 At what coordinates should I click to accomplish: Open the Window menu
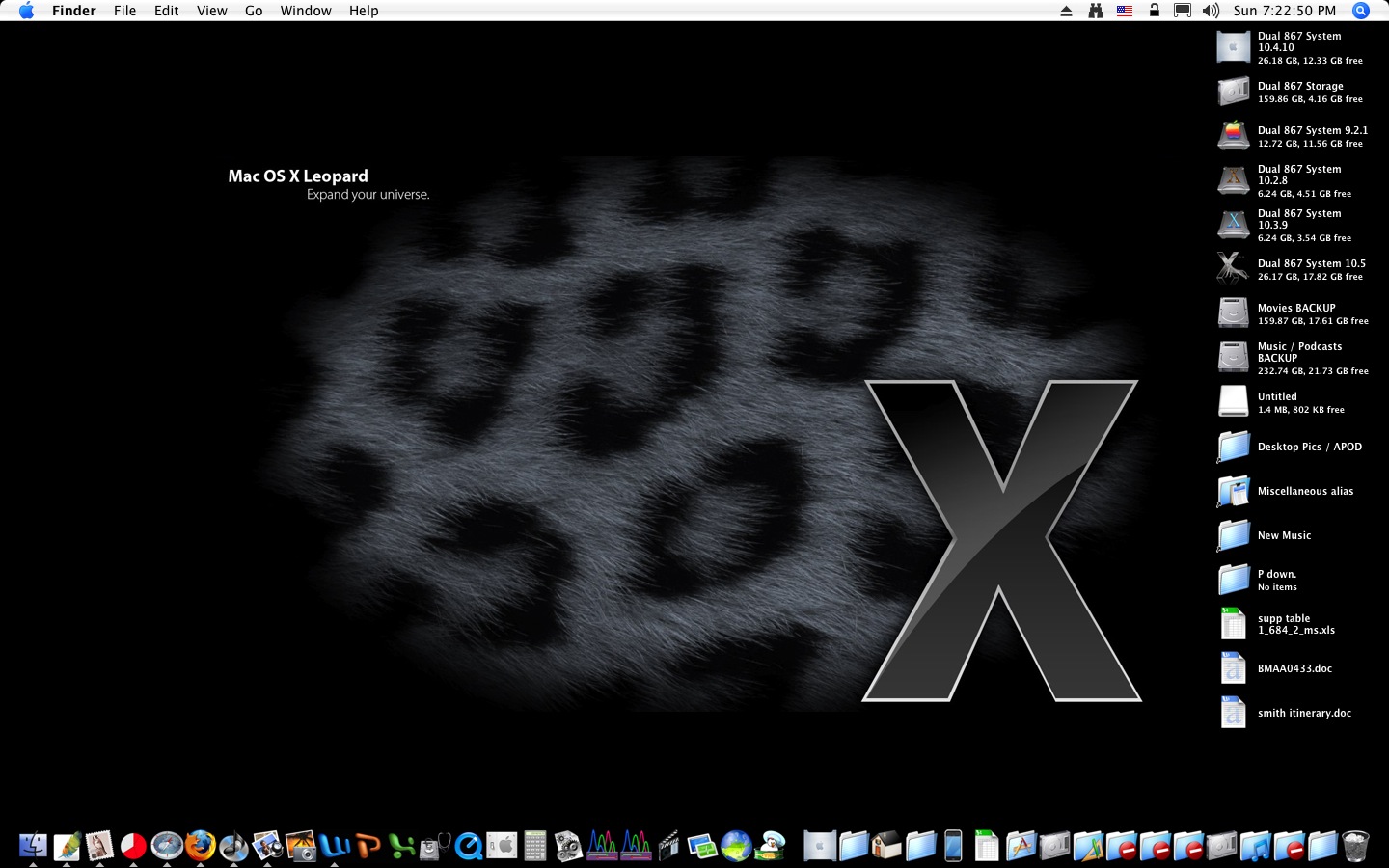(x=306, y=11)
